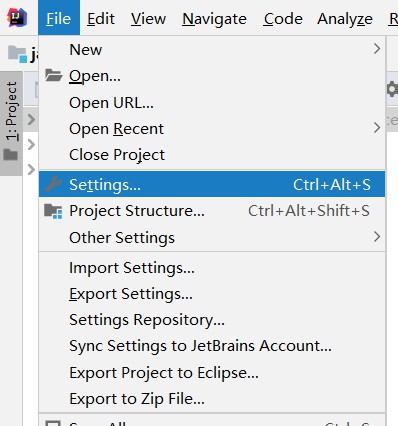398x426 pixels.
Task: Open the Edit menu
Action: [x=101, y=19]
